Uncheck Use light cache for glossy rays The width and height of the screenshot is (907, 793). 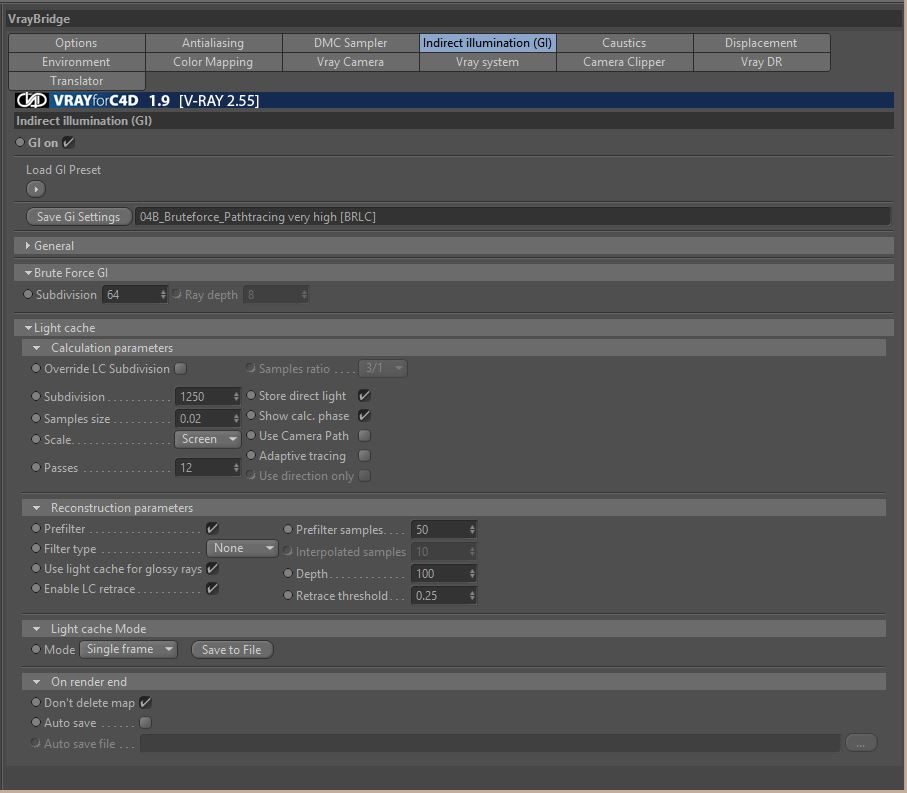click(x=212, y=569)
